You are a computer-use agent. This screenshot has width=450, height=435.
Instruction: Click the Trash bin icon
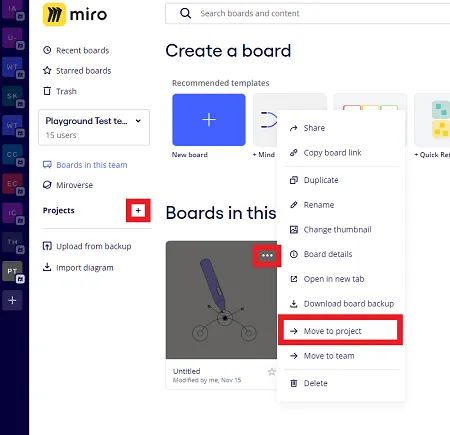[47, 91]
